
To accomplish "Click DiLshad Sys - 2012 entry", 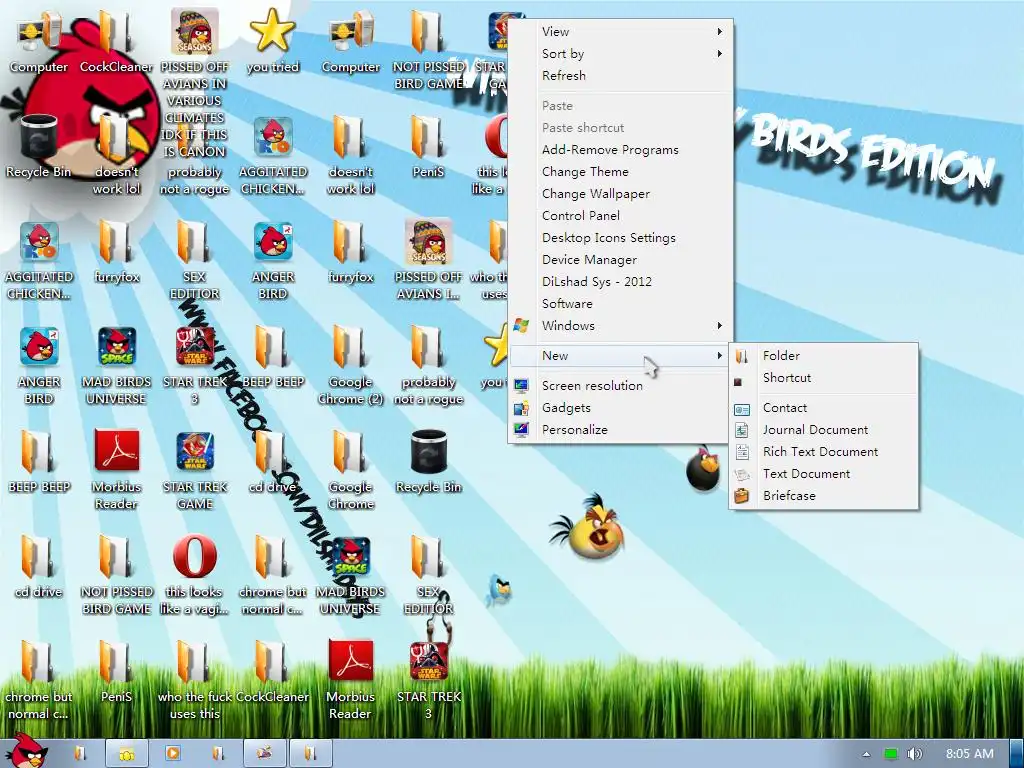I will click(620, 282).
